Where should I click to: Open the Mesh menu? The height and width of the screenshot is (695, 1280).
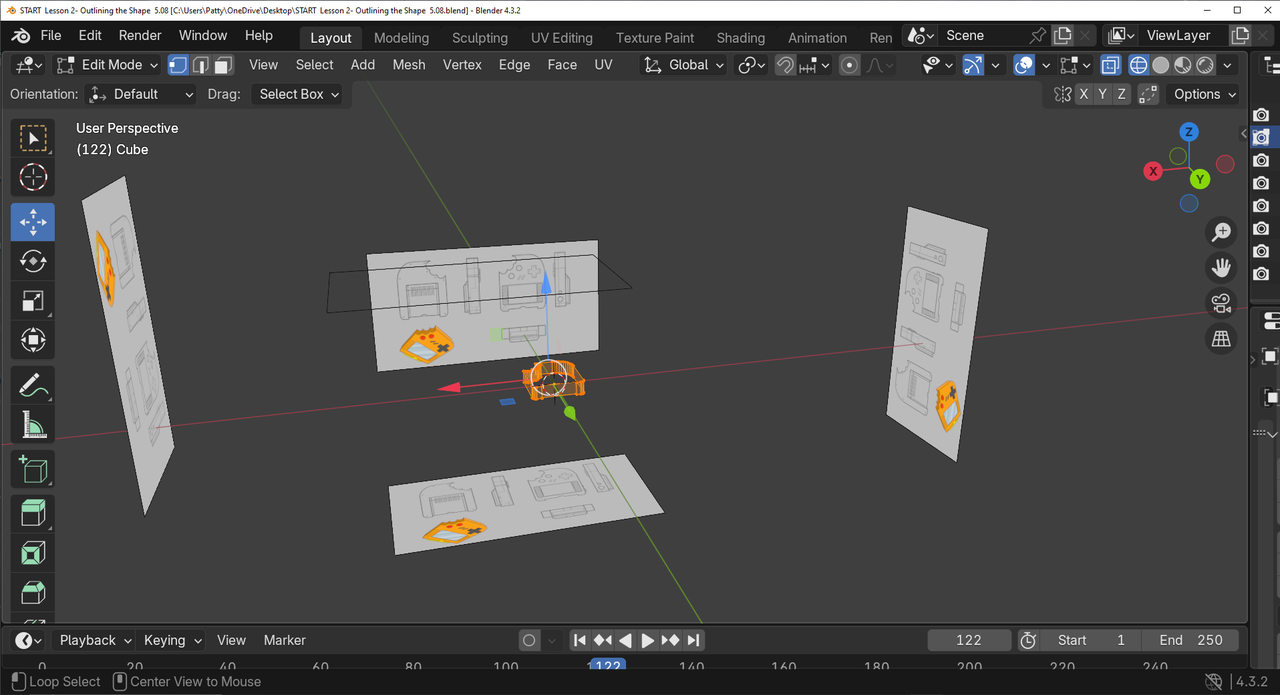pyautogui.click(x=408, y=65)
